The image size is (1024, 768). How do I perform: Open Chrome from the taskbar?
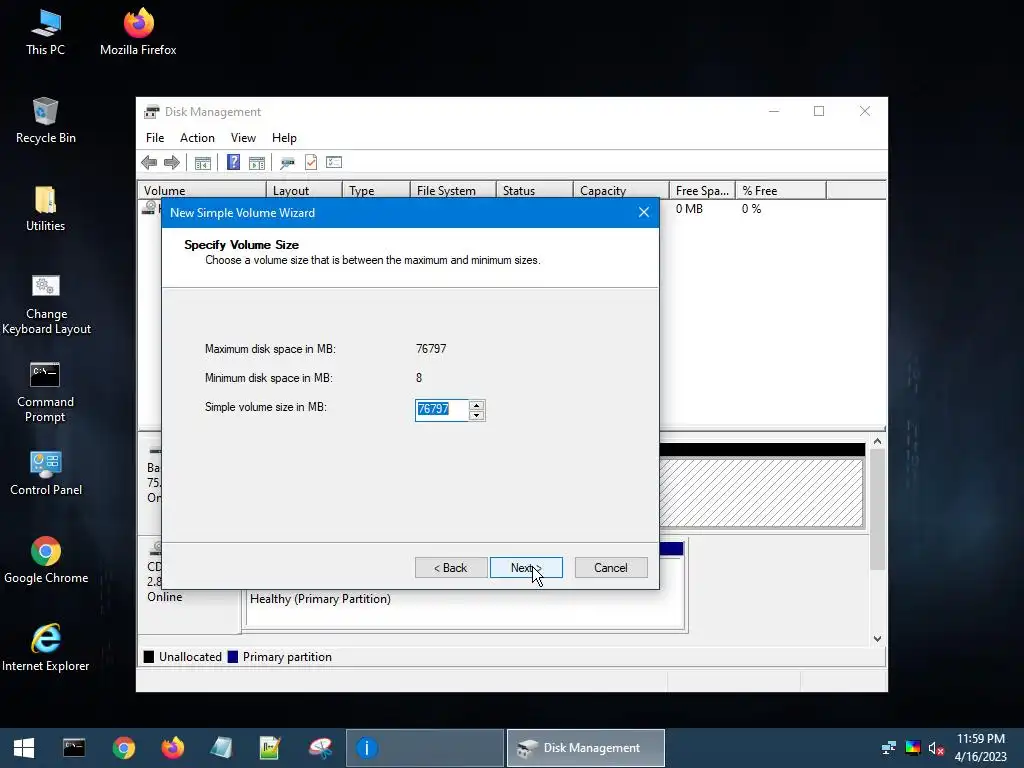tap(123, 748)
